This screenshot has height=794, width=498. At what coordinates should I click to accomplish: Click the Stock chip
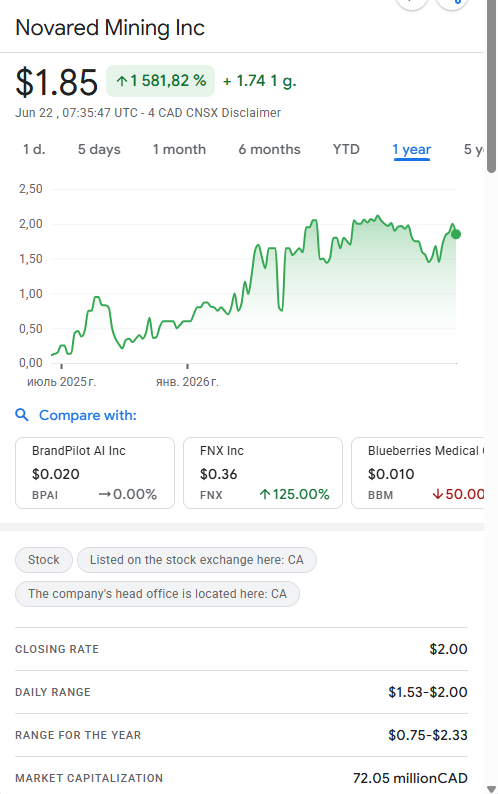point(44,560)
